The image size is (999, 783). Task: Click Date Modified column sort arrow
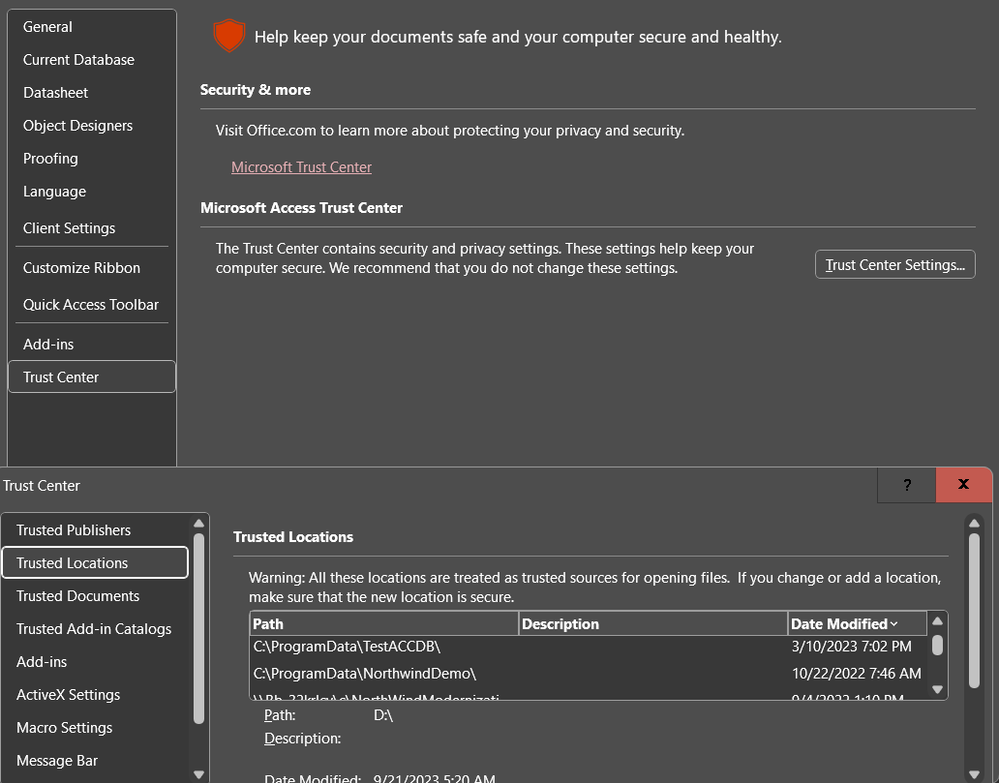894,624
